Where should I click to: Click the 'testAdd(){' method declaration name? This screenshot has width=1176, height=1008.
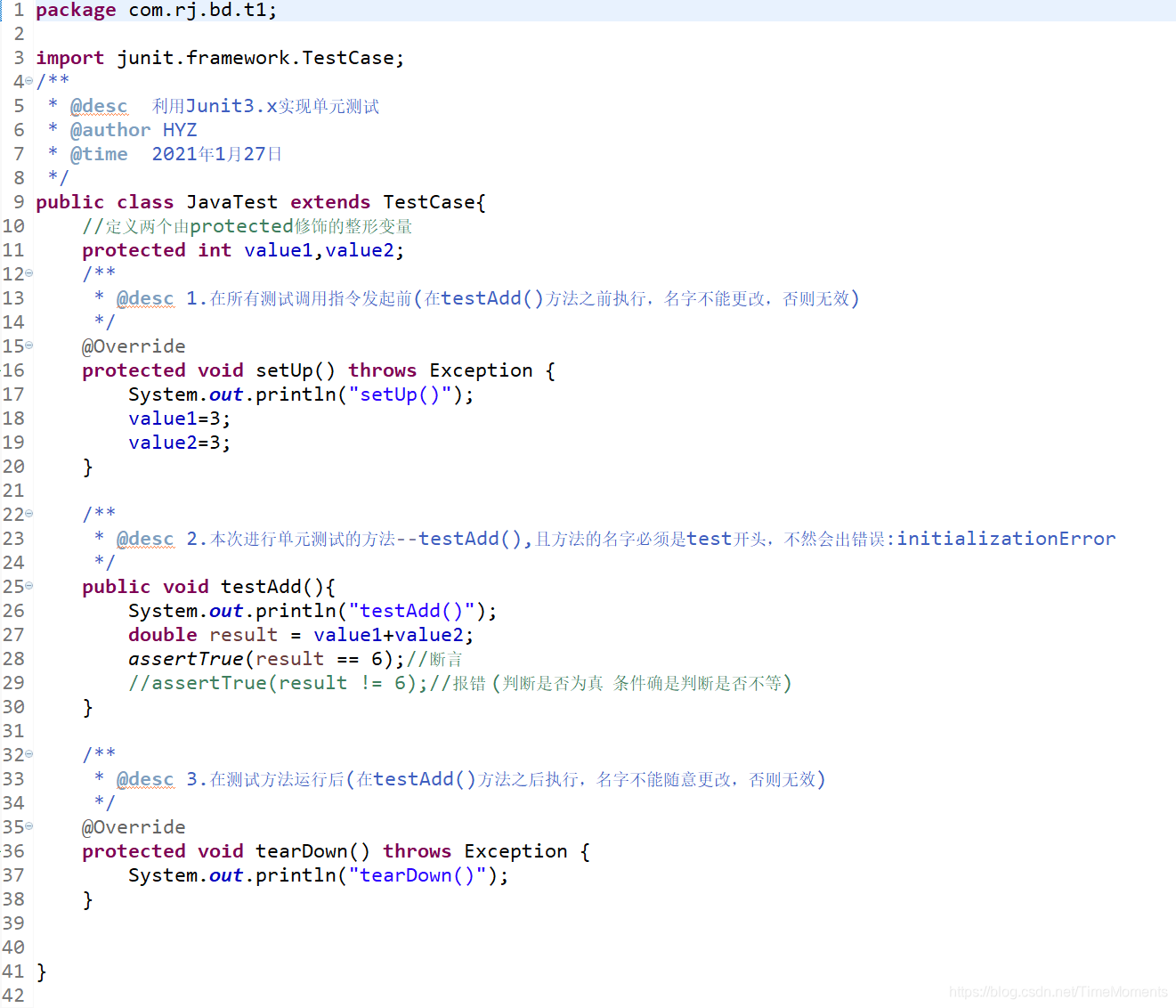coord(279,587)
